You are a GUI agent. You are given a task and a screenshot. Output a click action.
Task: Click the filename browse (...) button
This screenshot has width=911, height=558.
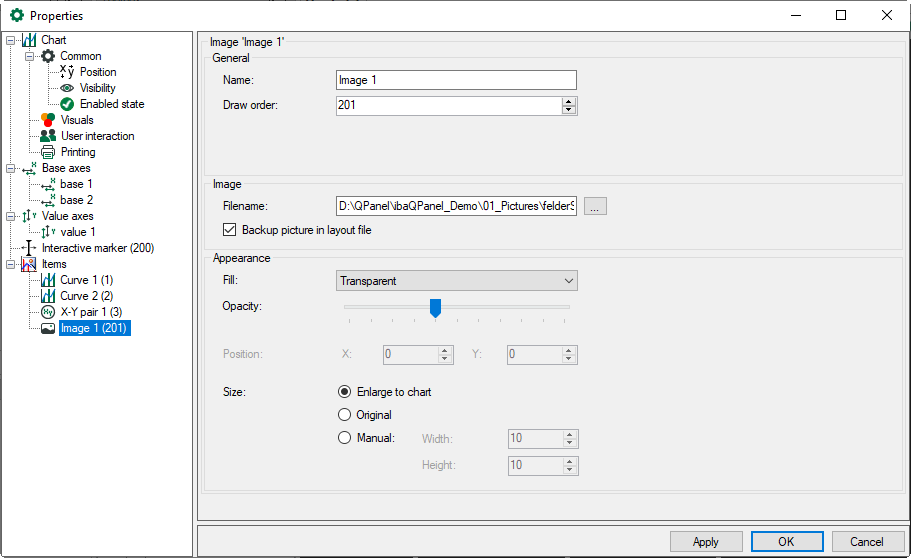pos(595,206)
